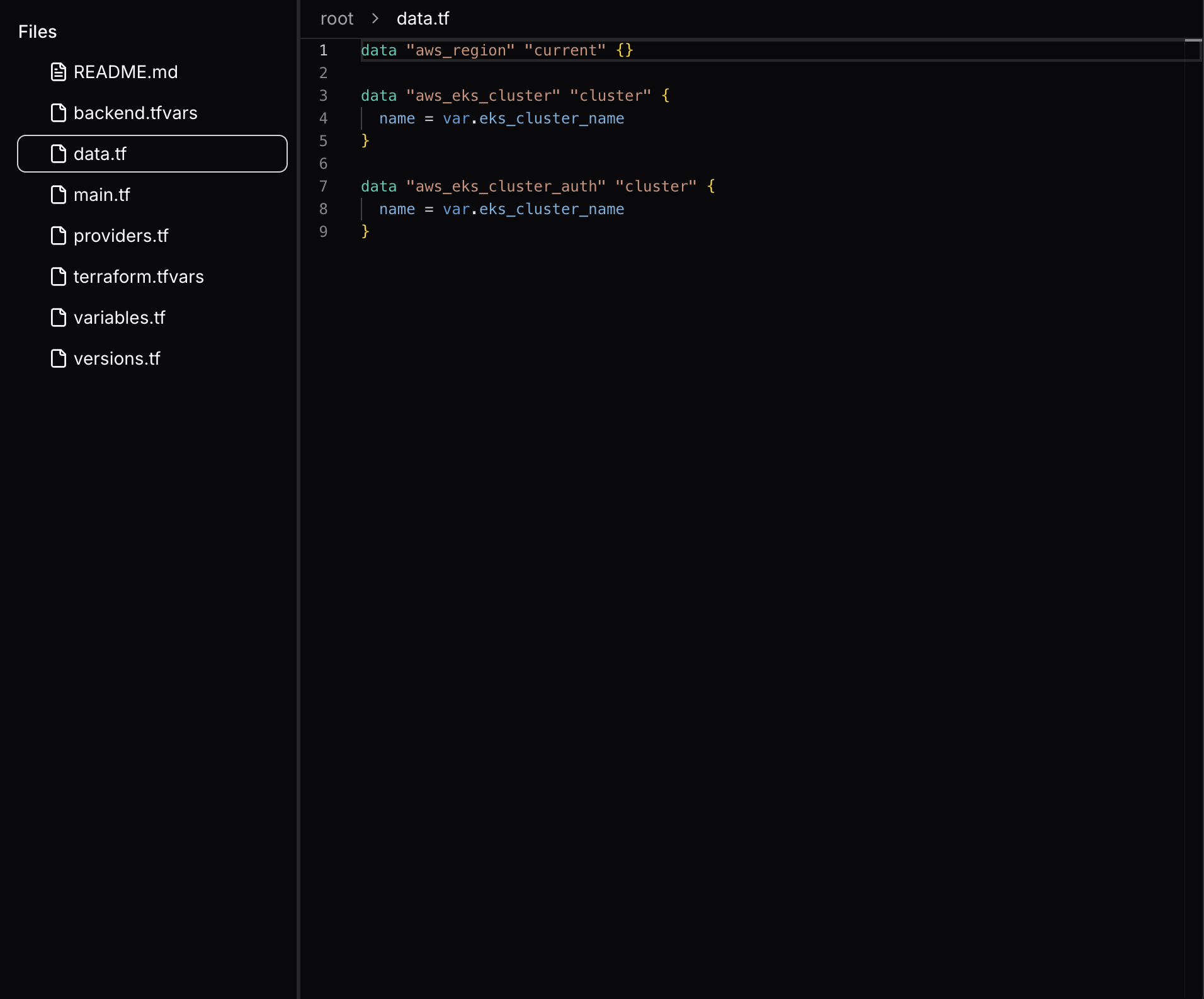Viewport: 1204px width, 999px height.
Task: Click the breadcrumb chevron separator
Action: 375,19
